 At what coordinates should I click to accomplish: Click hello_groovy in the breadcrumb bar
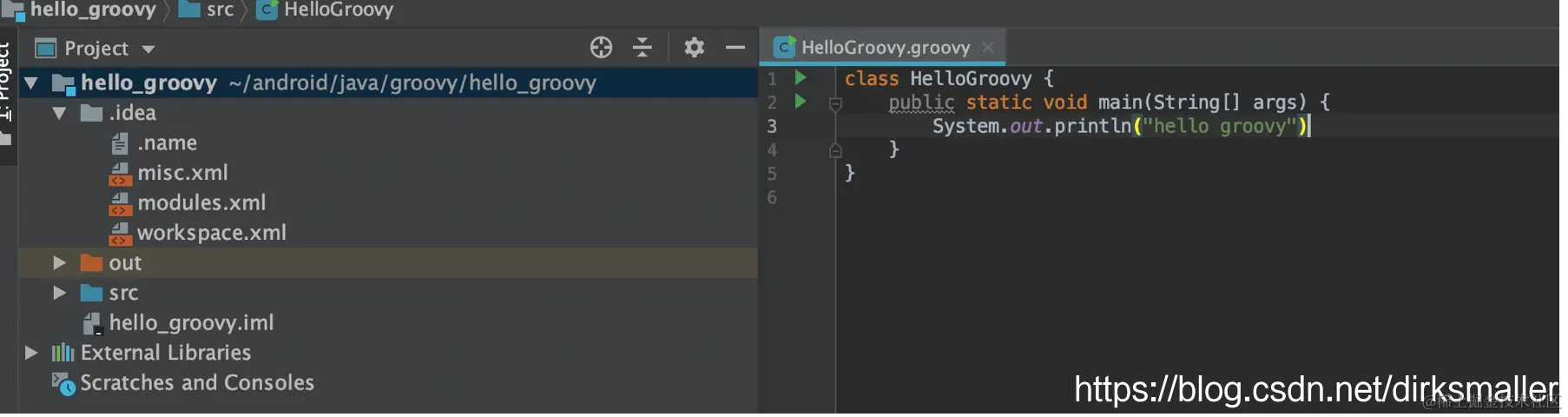pyautogui.click(x=93, y=10)
